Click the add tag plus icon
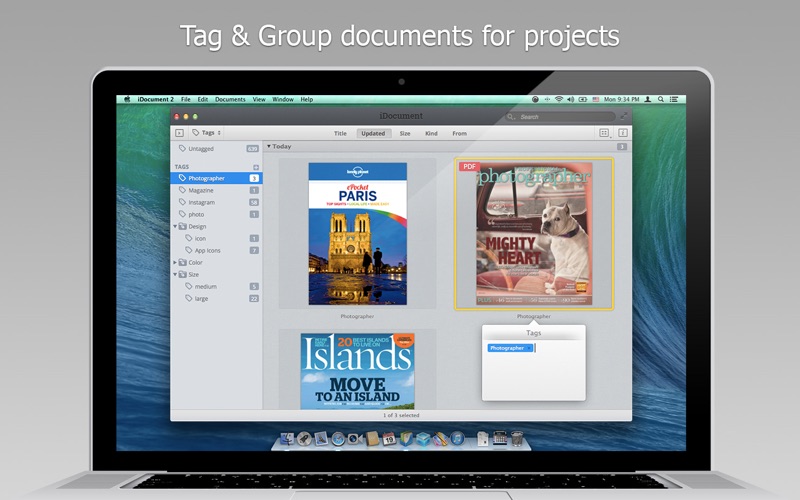This screenshot has width=800, height=500. click(255, 167)
